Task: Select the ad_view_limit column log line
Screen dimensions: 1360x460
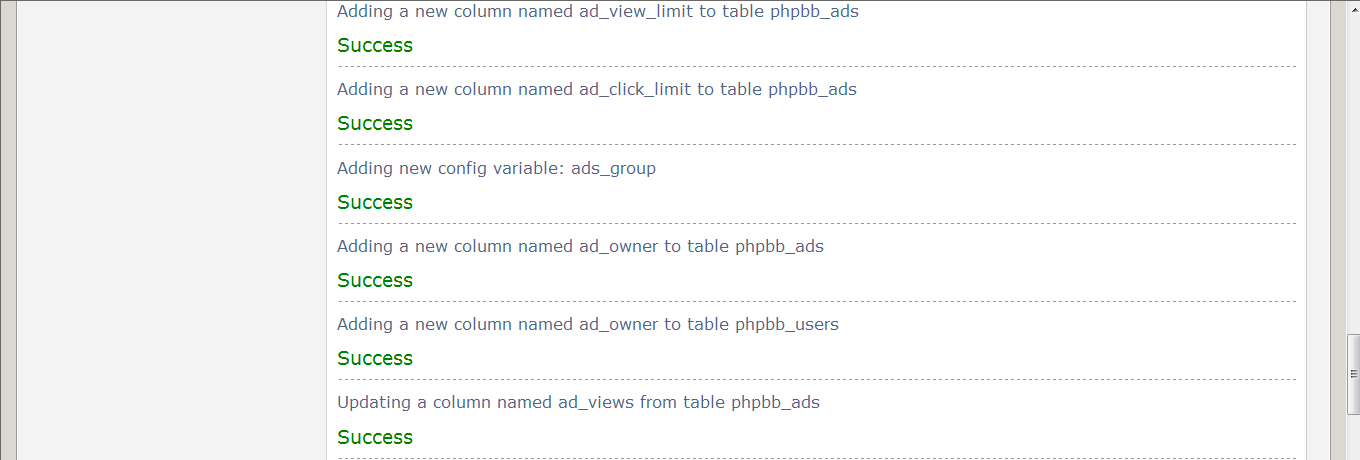Action: point(598,12)
